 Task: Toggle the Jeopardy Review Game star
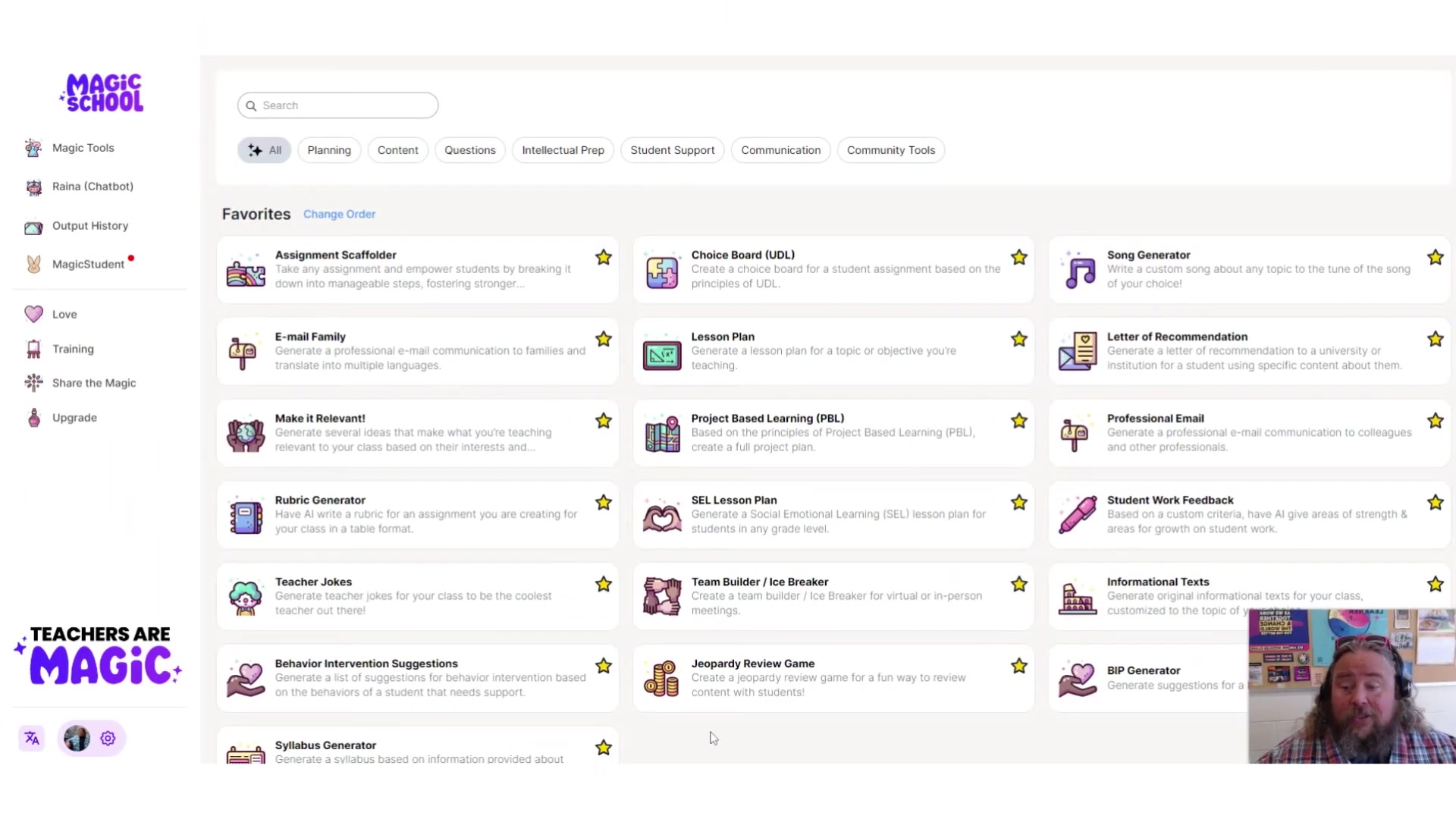coord(1019,666)
